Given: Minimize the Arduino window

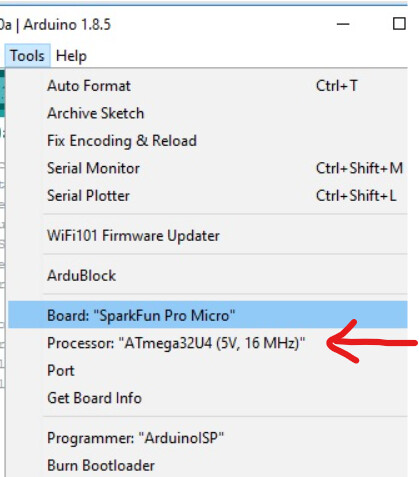Looking at the screenshot, I should [x=343, y=24].
